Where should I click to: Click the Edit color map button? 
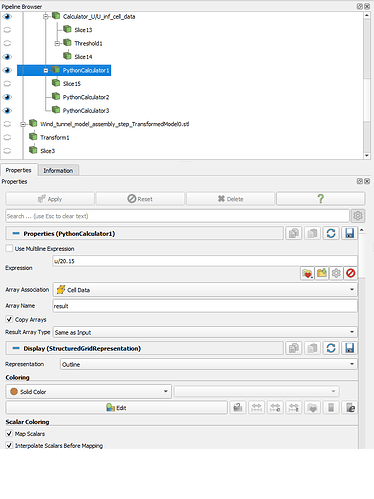(x=116, y=408)
